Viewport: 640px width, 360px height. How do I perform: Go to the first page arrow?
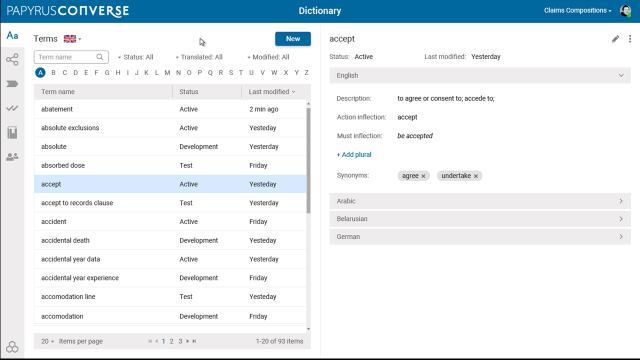coord(150,341)
